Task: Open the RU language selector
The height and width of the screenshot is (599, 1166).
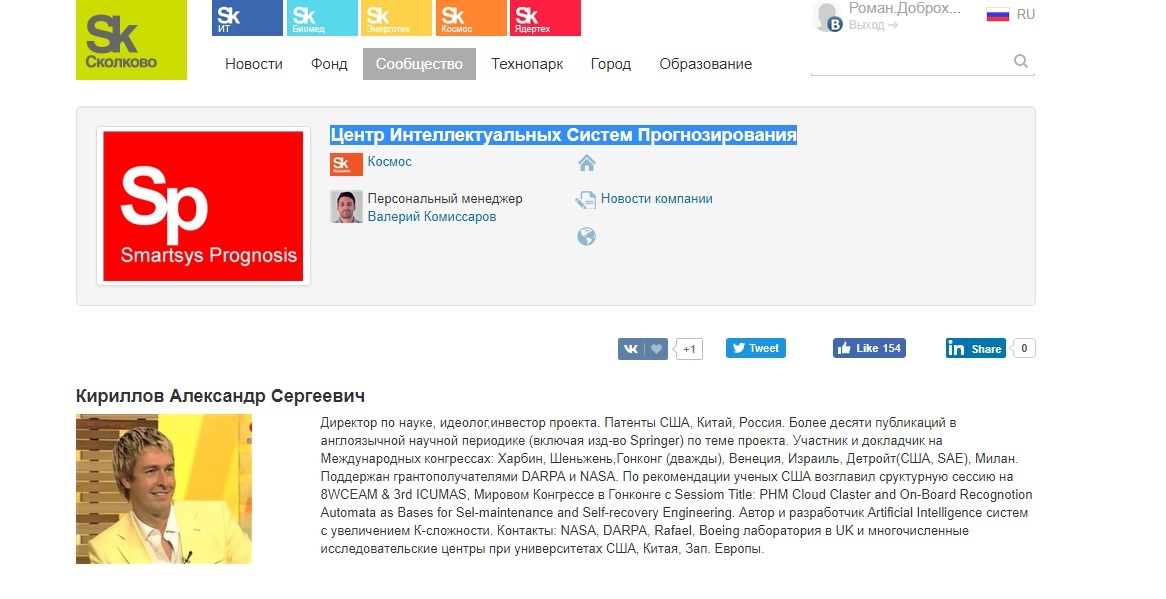Action: [x=1011, y=14]
